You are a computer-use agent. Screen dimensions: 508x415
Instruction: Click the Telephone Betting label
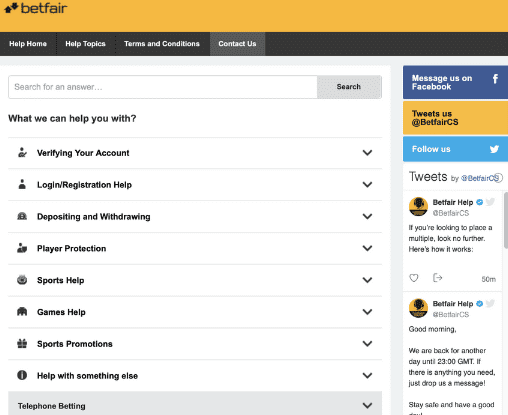52,406
